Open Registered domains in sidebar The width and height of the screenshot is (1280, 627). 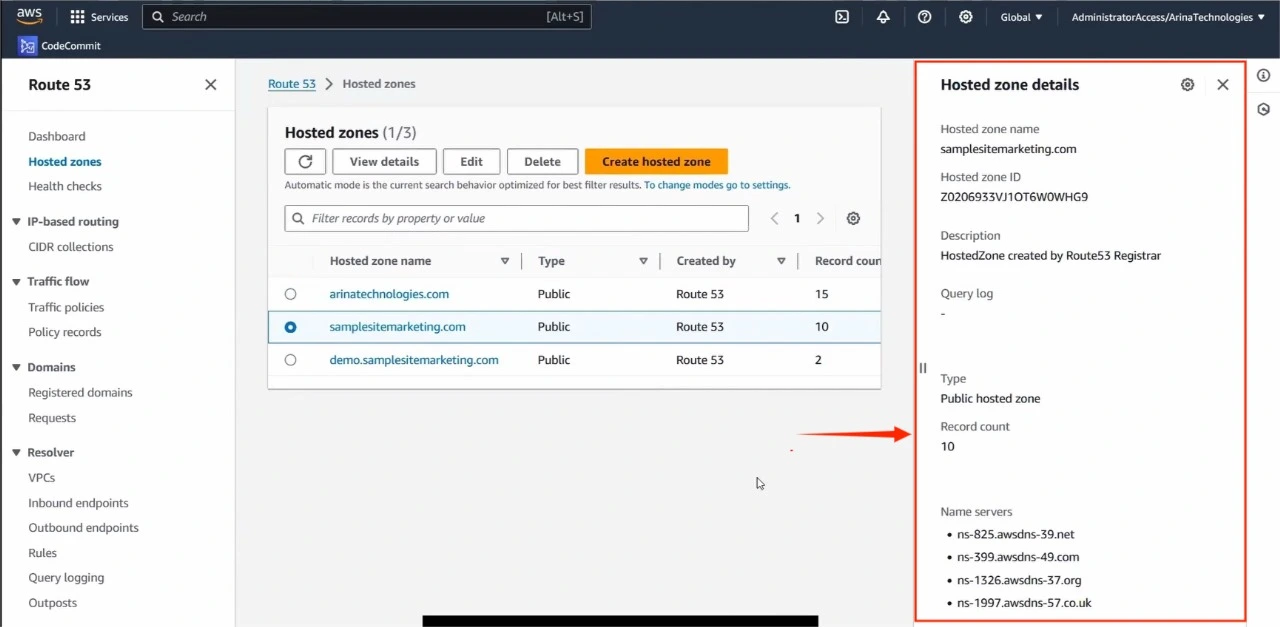click(x=80, y=393)
